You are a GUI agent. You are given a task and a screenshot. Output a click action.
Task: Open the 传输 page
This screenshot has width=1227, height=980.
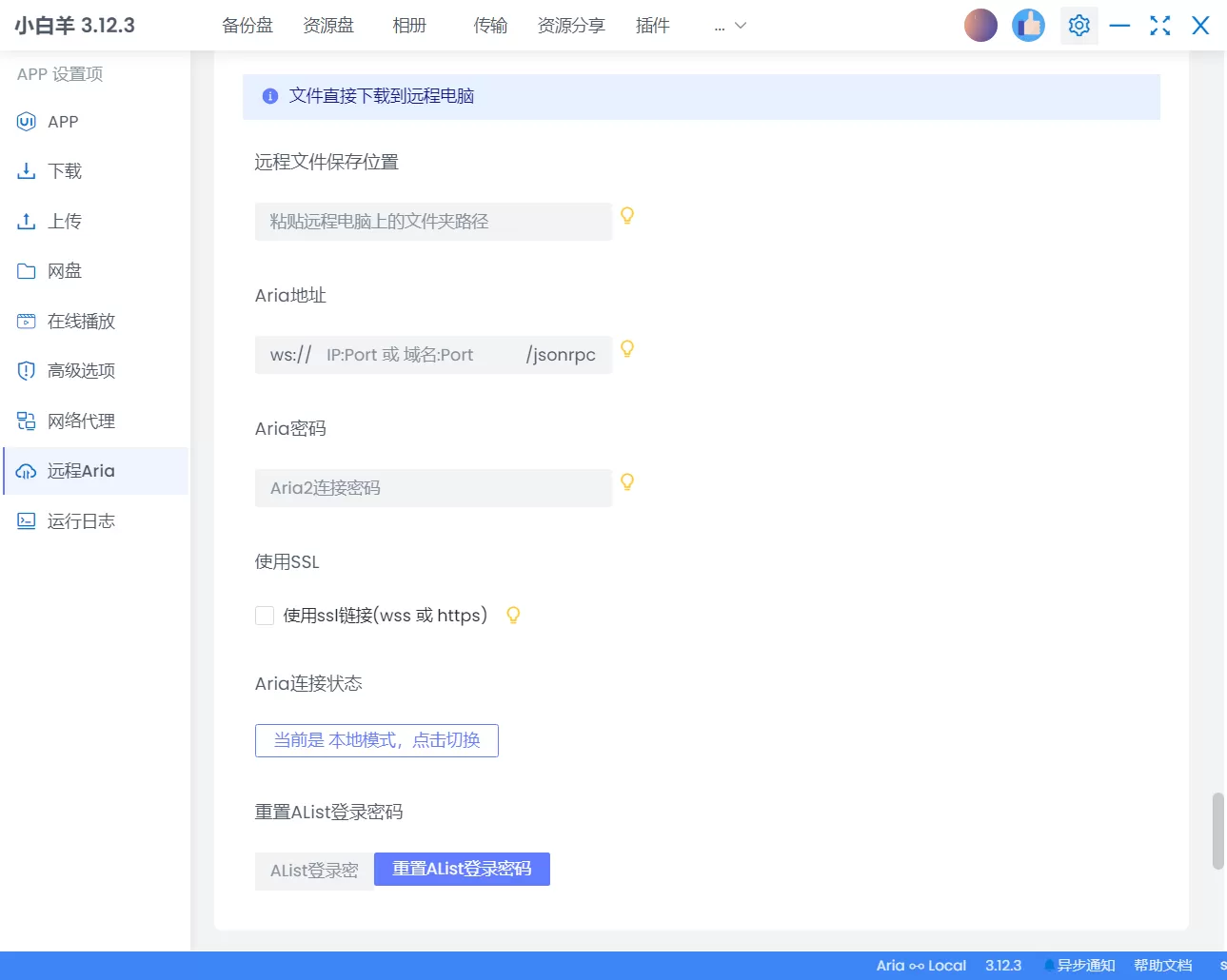[x=490, y=26]
